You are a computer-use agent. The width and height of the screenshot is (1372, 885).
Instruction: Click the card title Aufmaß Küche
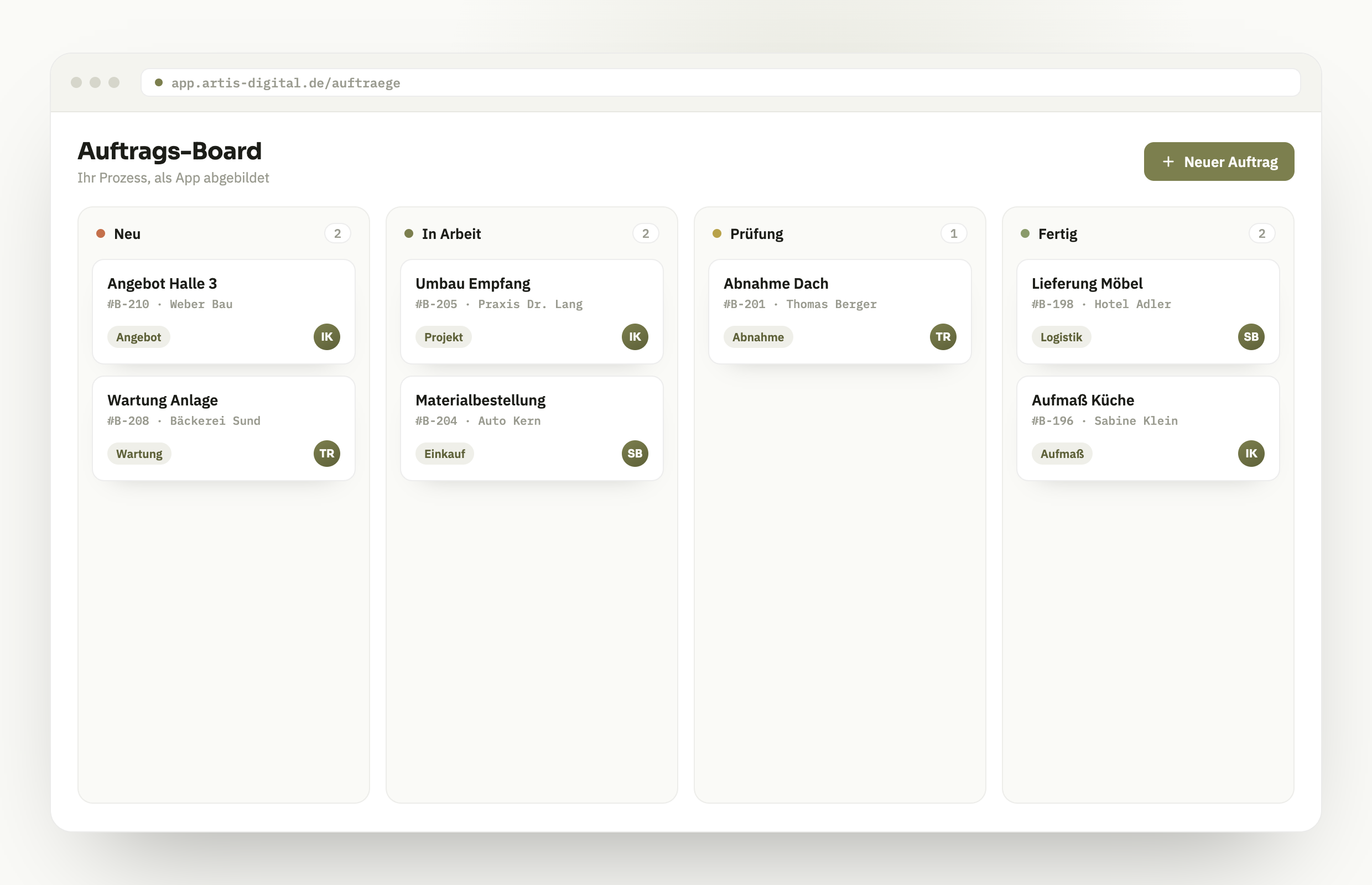(1083, 400)
